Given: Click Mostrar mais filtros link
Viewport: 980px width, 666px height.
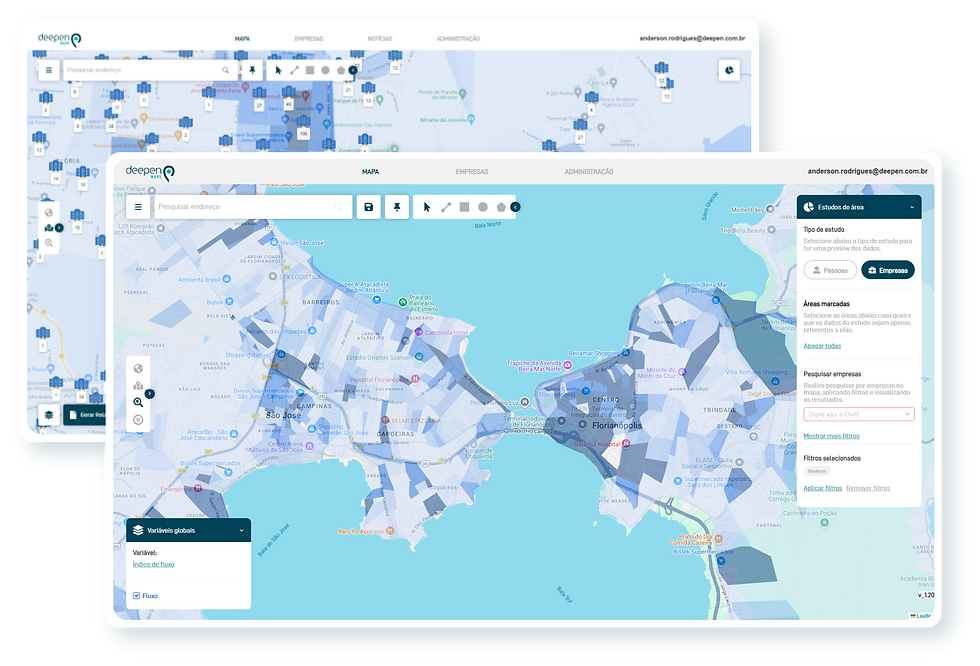Looking at the screenshot, I should [831, 435].
